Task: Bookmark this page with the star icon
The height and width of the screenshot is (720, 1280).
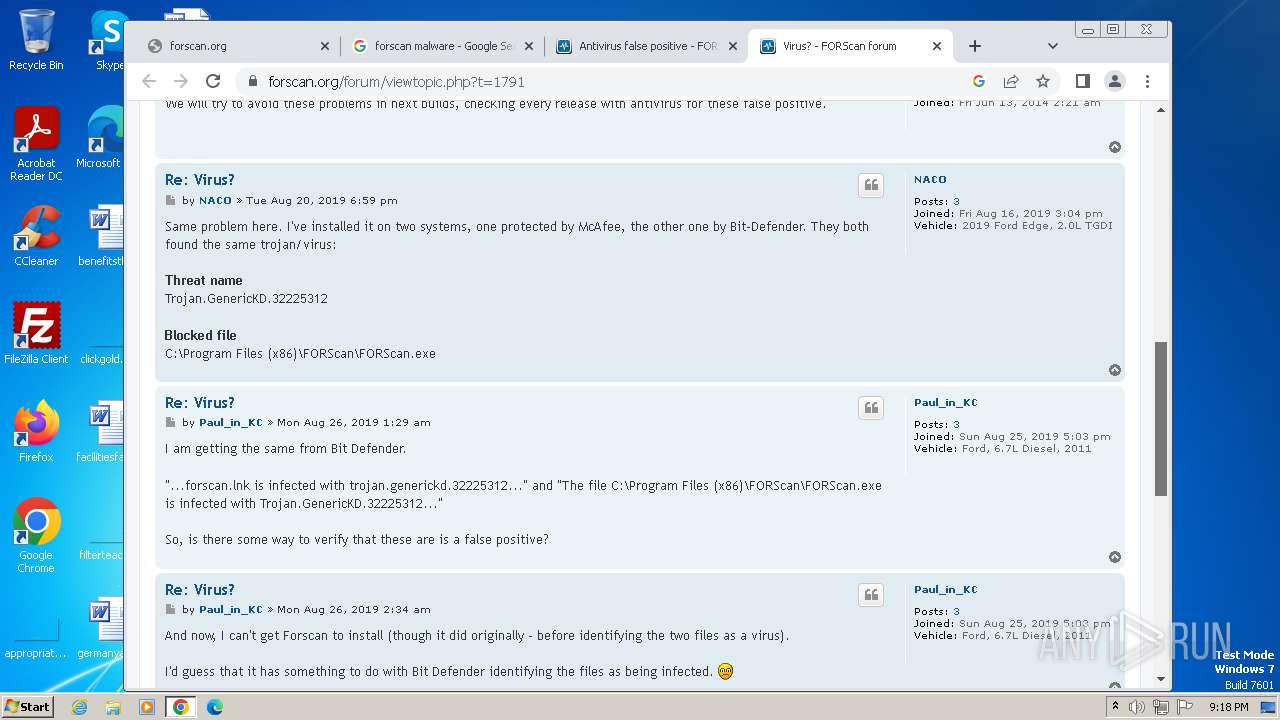Action: pyautogui.click(x=1043, y=81)
